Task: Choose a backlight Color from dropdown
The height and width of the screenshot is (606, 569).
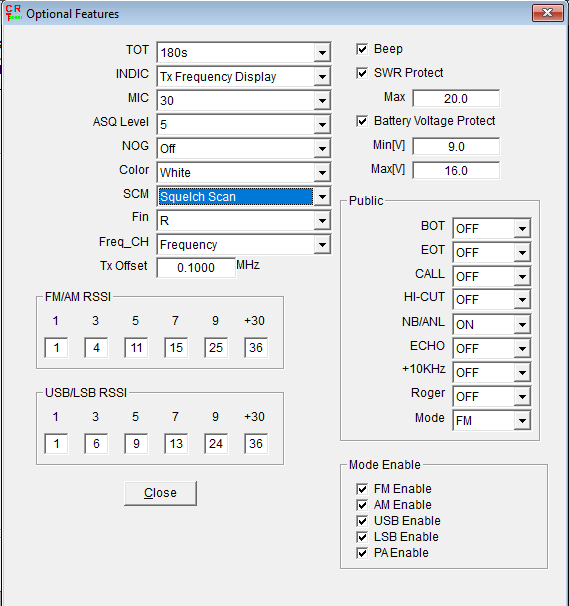Action: tap(244, 172)
